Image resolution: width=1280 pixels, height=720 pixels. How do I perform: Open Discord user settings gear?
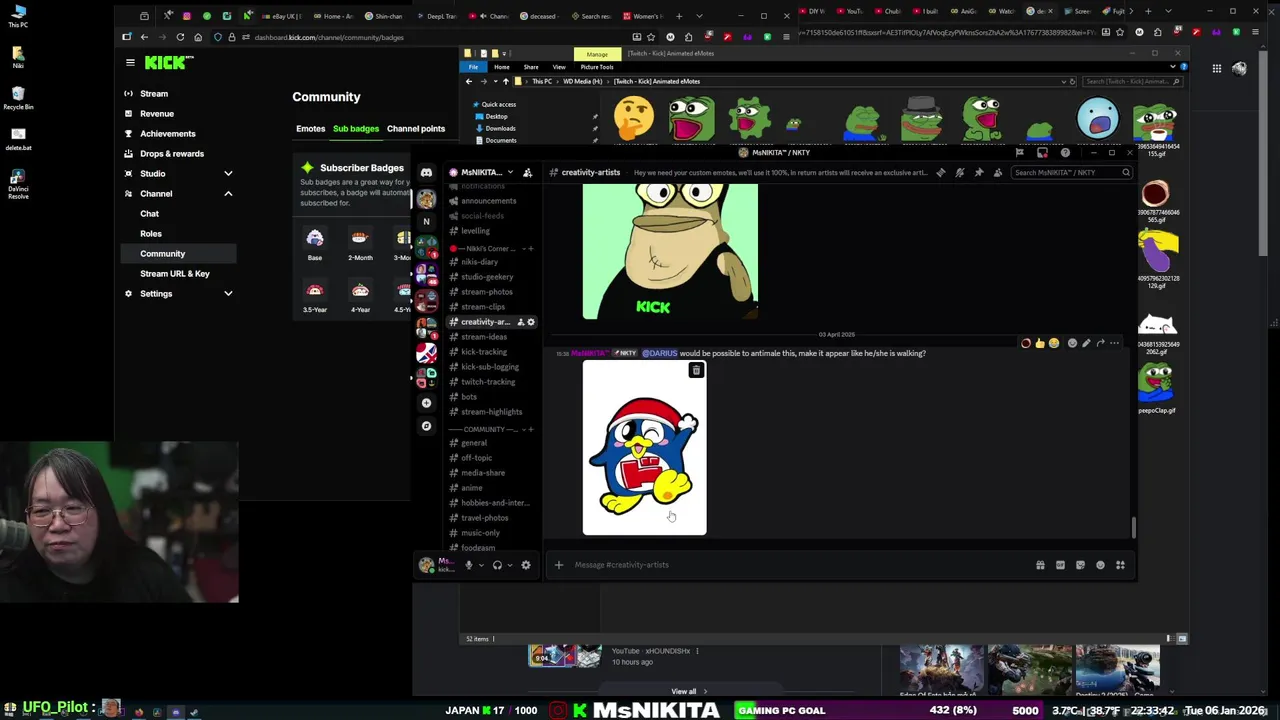point(526,565)
